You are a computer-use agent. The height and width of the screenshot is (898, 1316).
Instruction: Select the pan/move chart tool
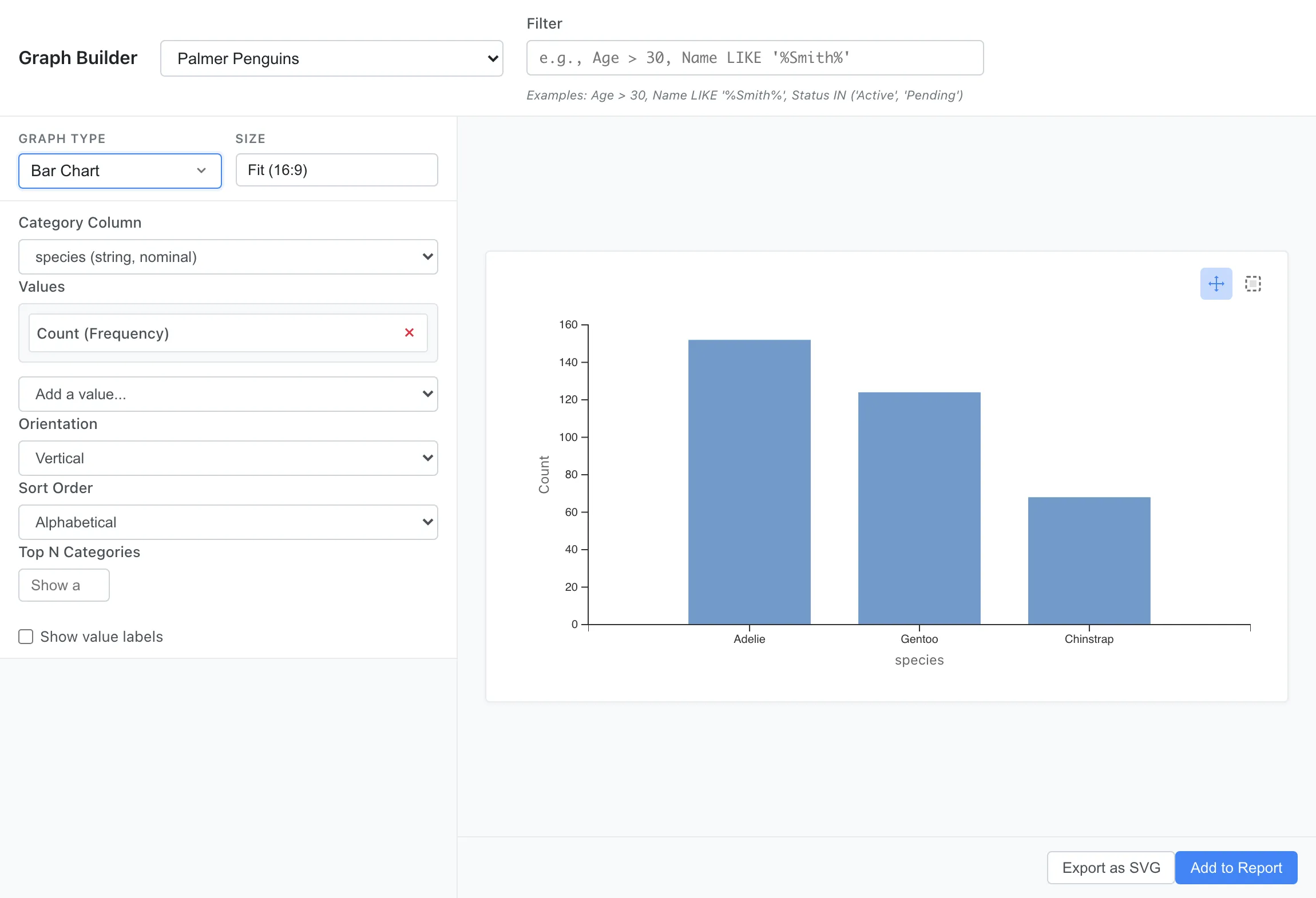[1216, 284]
